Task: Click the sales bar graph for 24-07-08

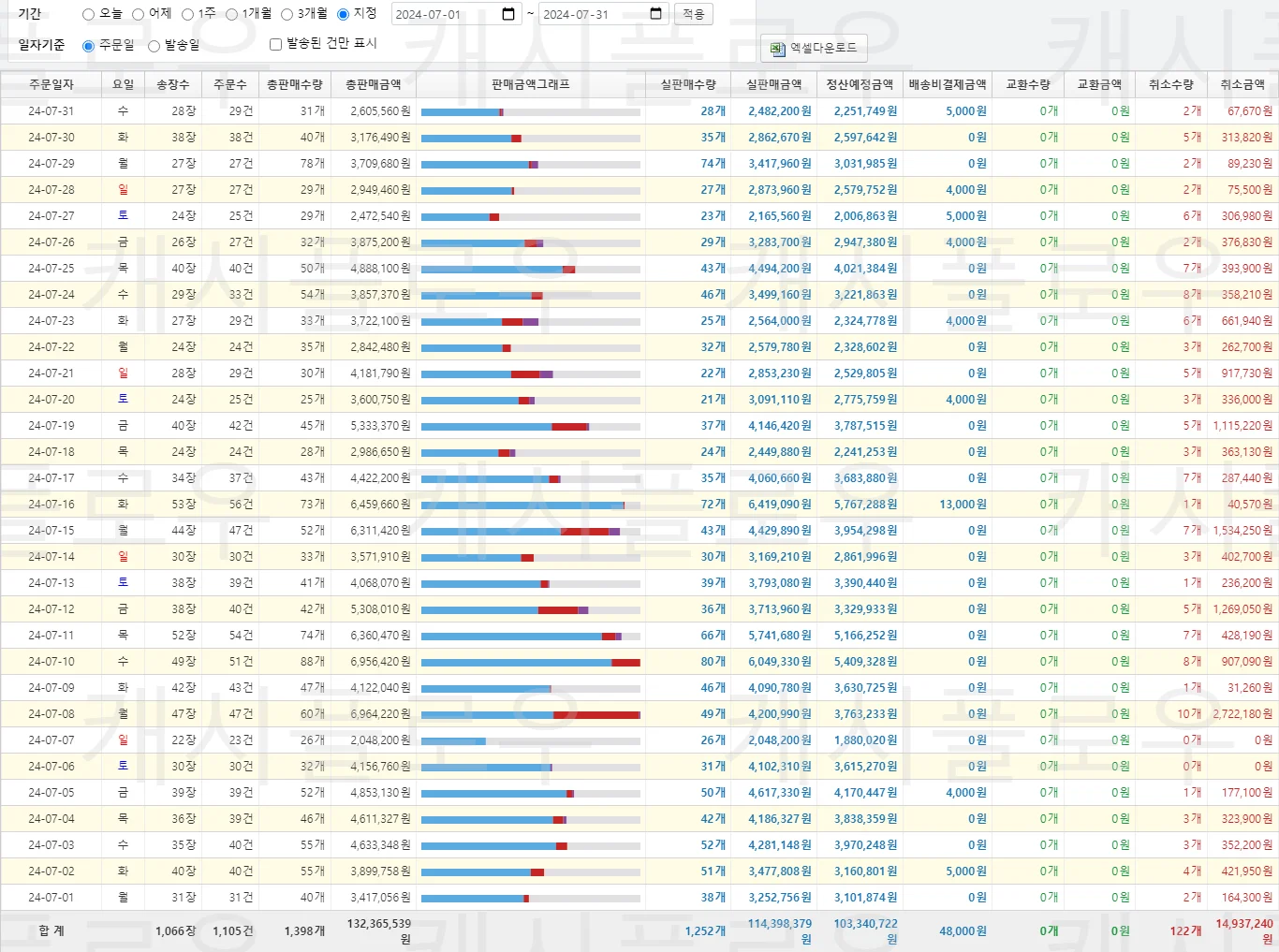Action: [531, 714]
